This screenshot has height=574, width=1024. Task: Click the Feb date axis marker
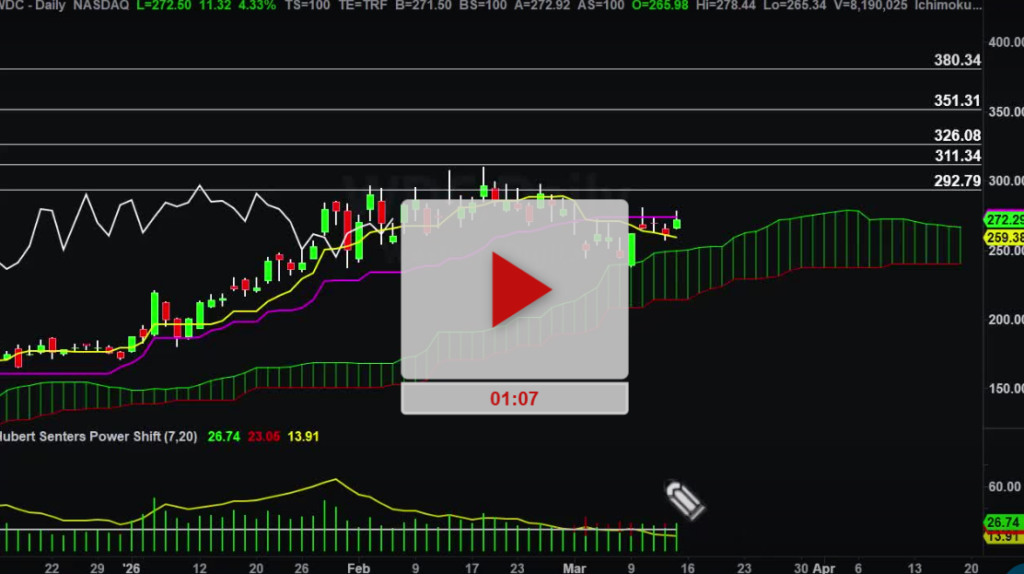(359, 567)
